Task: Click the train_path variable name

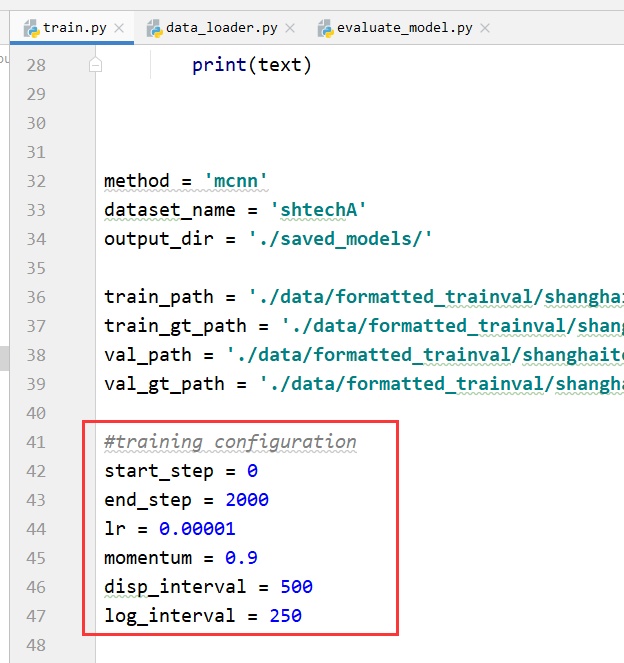Action: [159, 297]
